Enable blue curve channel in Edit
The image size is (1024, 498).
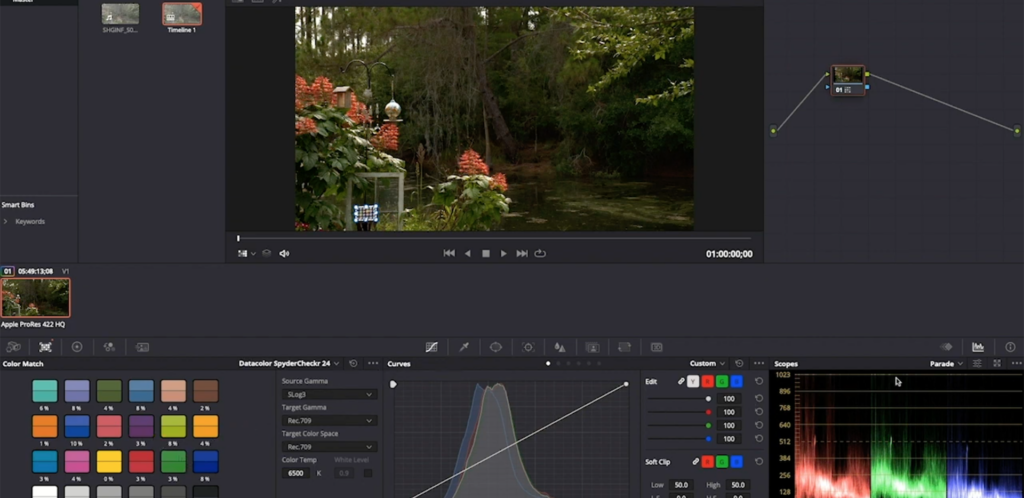point(737,382)
